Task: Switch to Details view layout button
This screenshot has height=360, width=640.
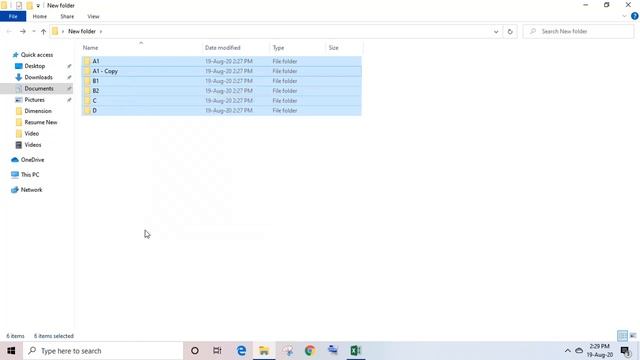Action: (x=622, y=336)
